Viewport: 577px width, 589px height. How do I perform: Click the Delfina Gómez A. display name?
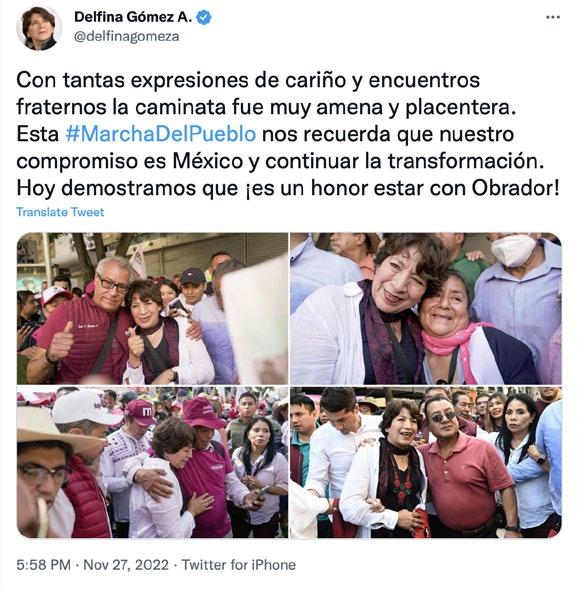[133, 17]
